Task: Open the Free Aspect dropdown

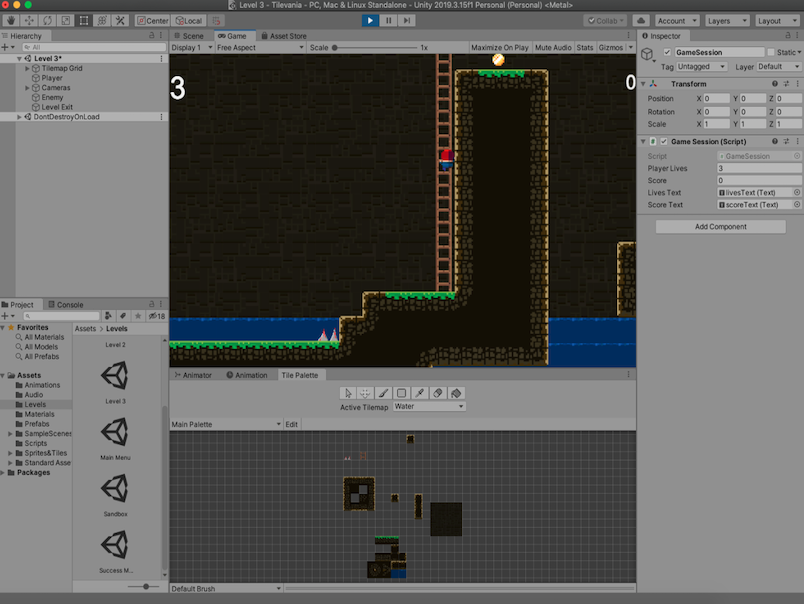Action: pos(257,47)
